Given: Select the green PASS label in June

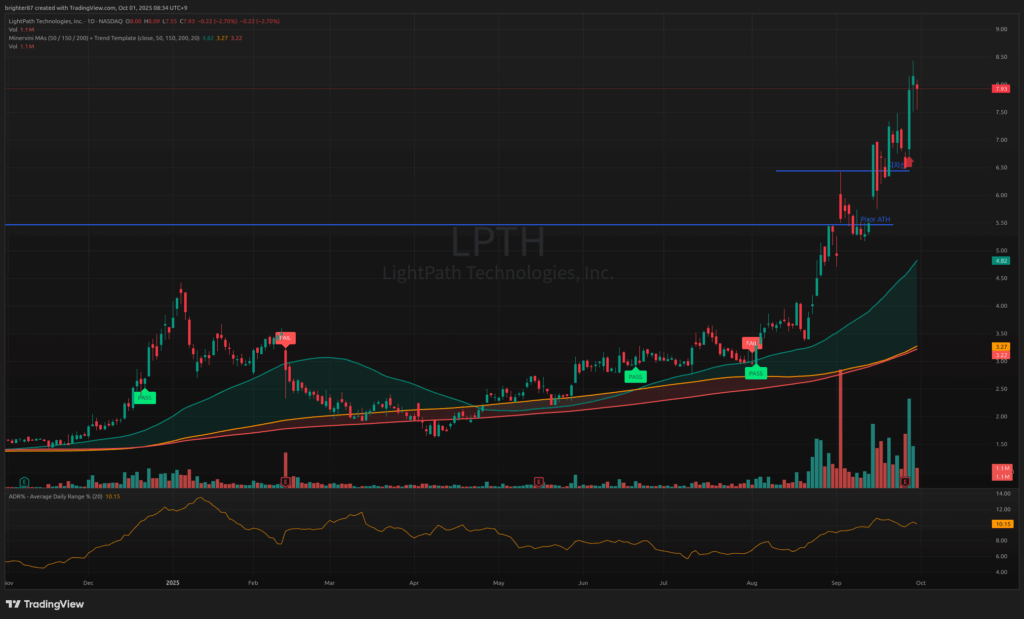Looking at the screenshot, I should click(x=634, y=376).
